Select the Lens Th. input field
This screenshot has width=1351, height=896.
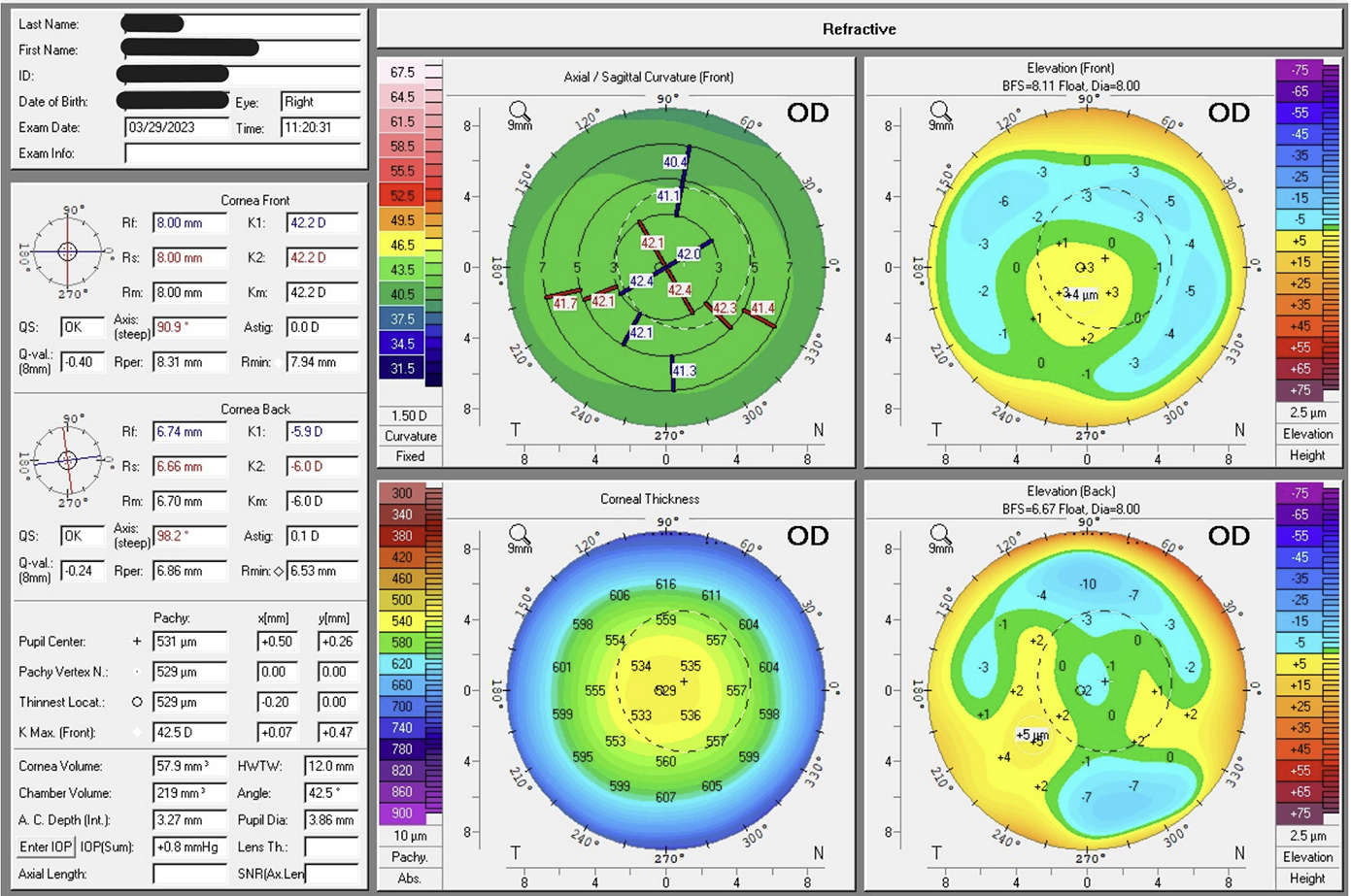click(330, 846)
